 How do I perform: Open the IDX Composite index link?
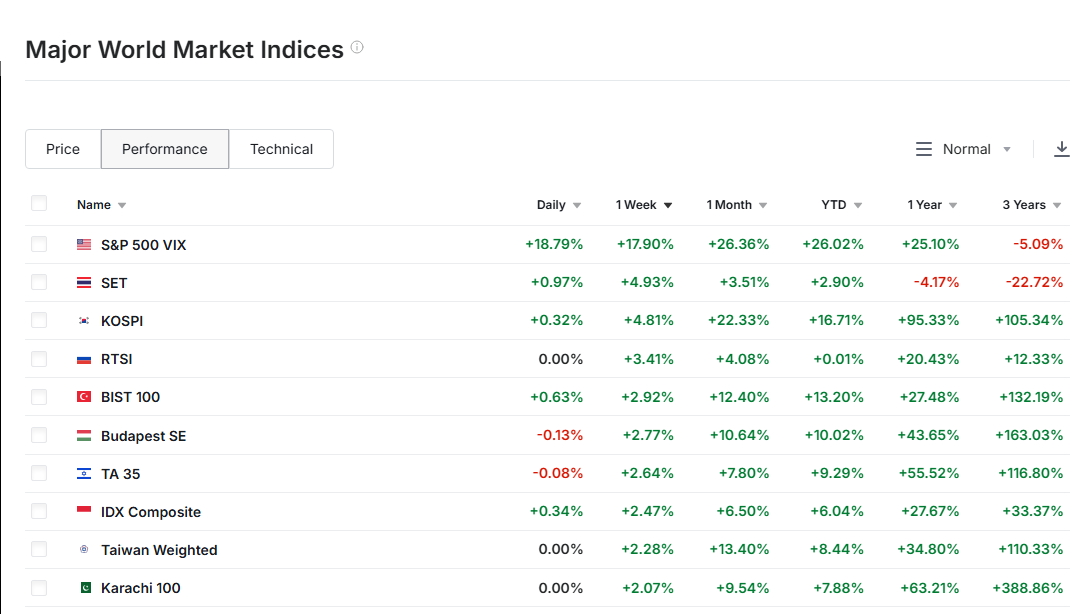coord(151,512)
